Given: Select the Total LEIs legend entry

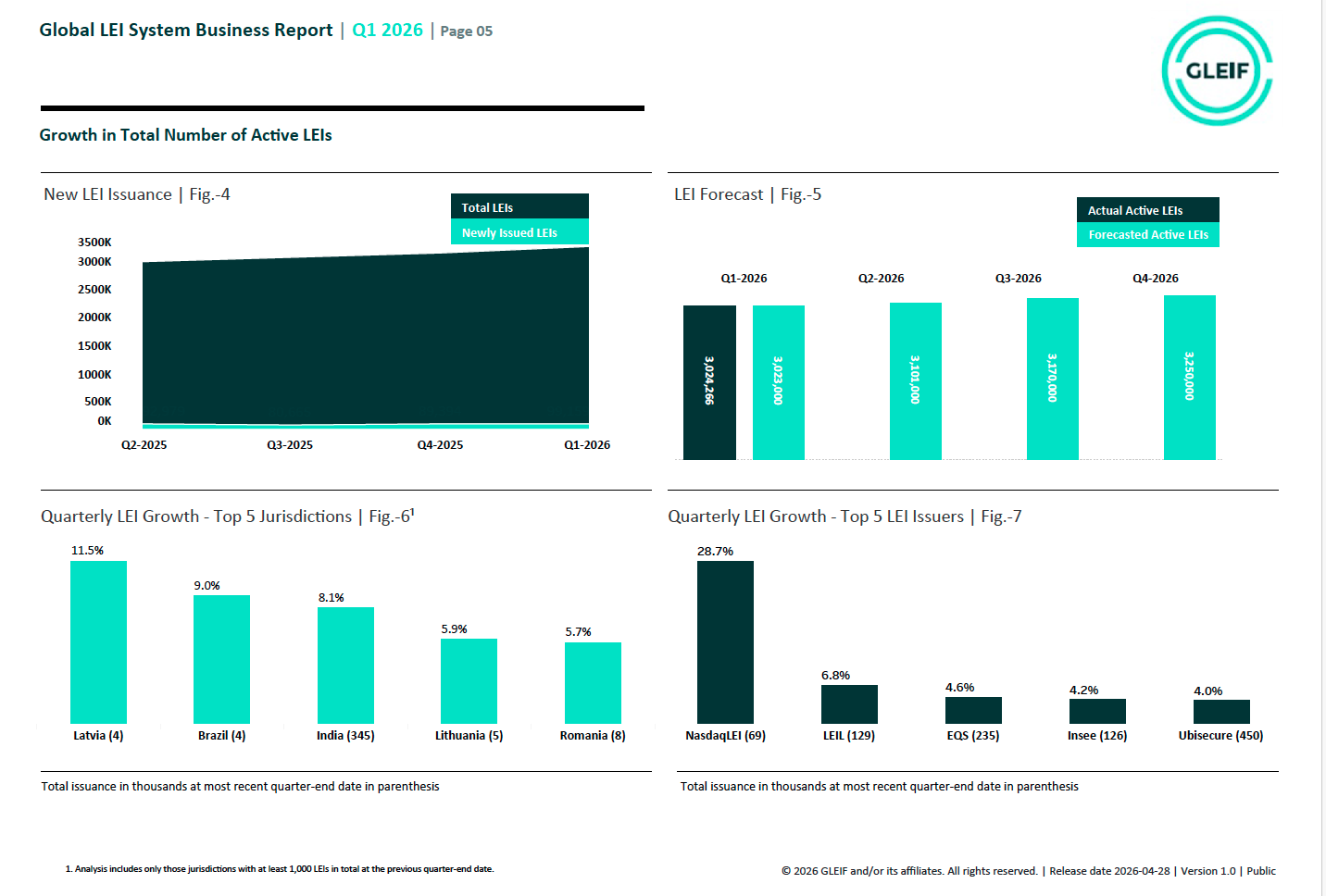Looking at the screenshot, I should tap(519, 207).
